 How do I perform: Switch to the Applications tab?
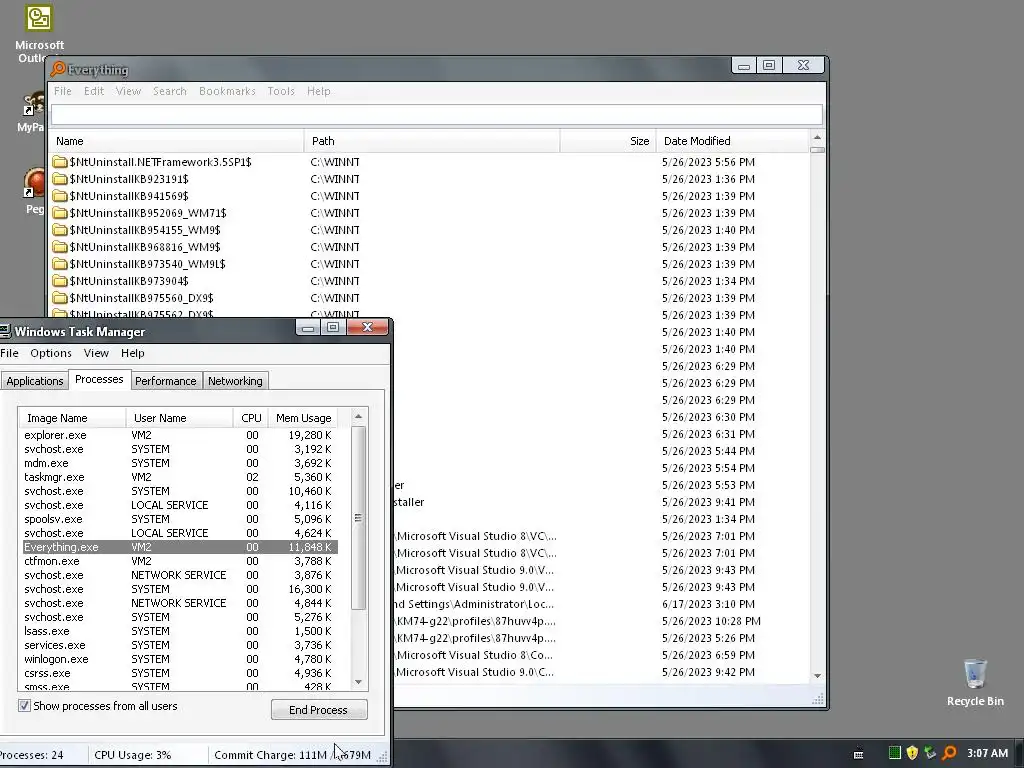[x=35, y=381]
